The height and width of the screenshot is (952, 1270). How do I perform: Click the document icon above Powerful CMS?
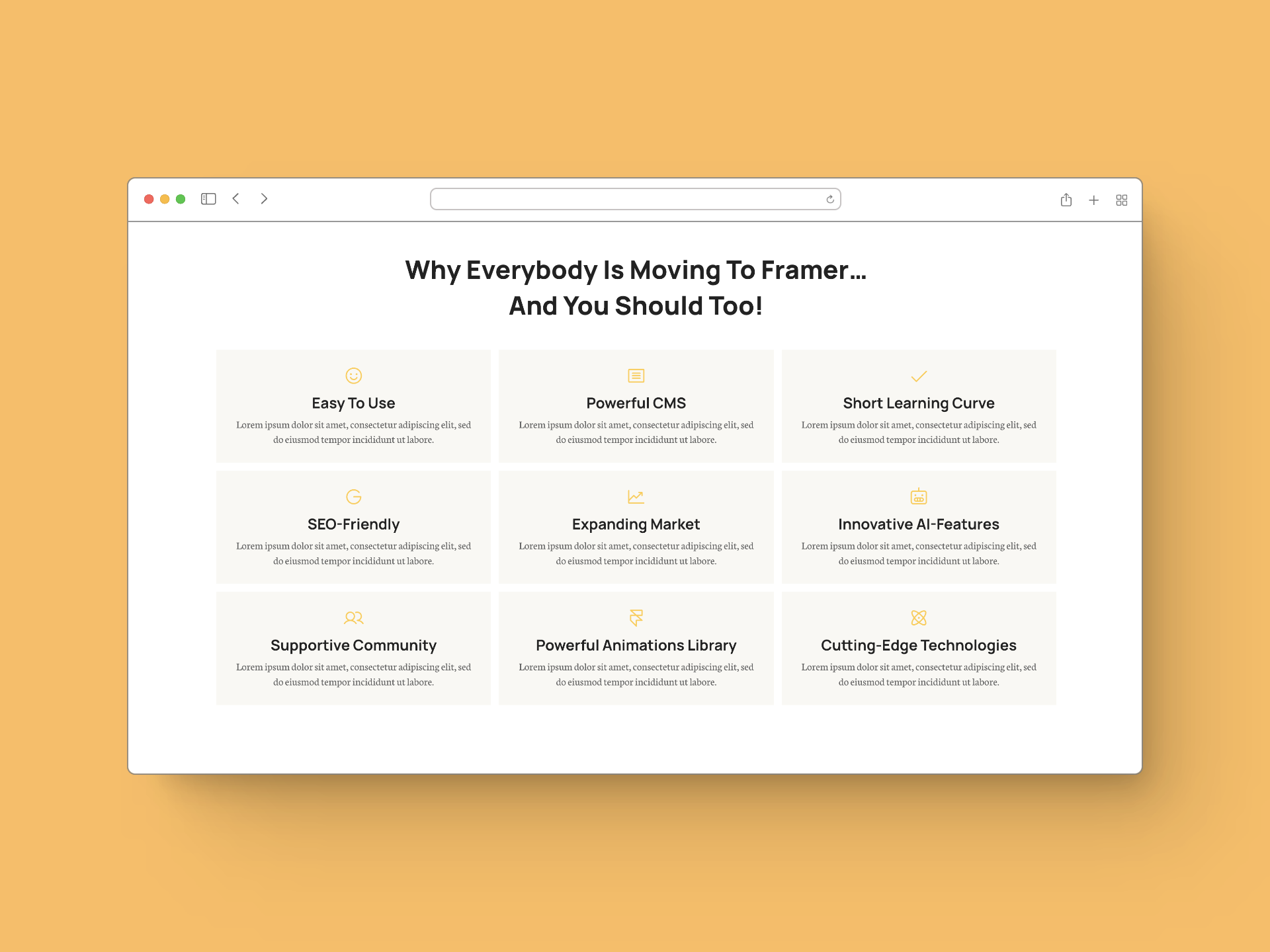(x=636, y=376)
